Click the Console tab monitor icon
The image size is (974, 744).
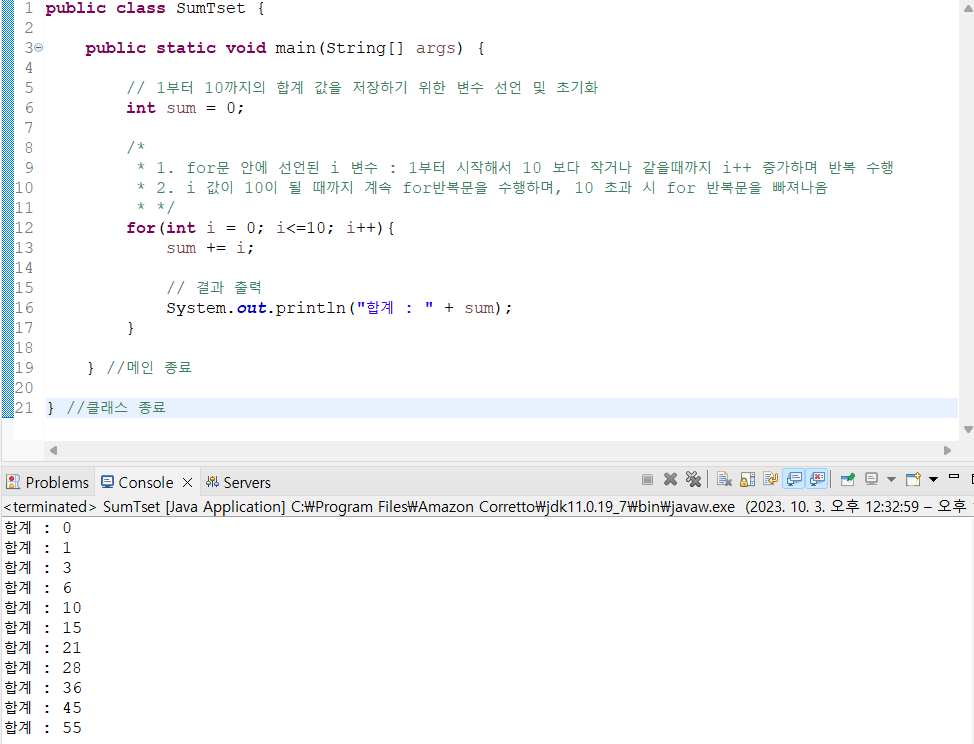coord(107,482)
